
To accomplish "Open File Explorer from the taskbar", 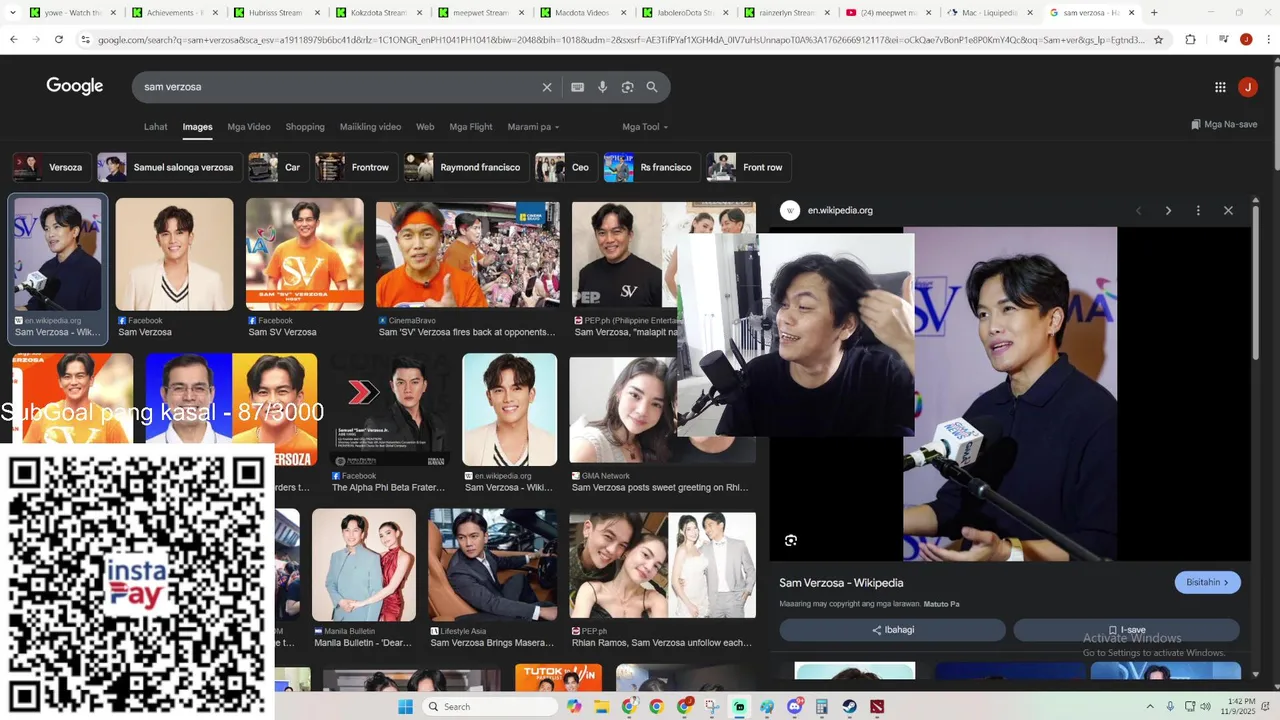I will point(602,706).
